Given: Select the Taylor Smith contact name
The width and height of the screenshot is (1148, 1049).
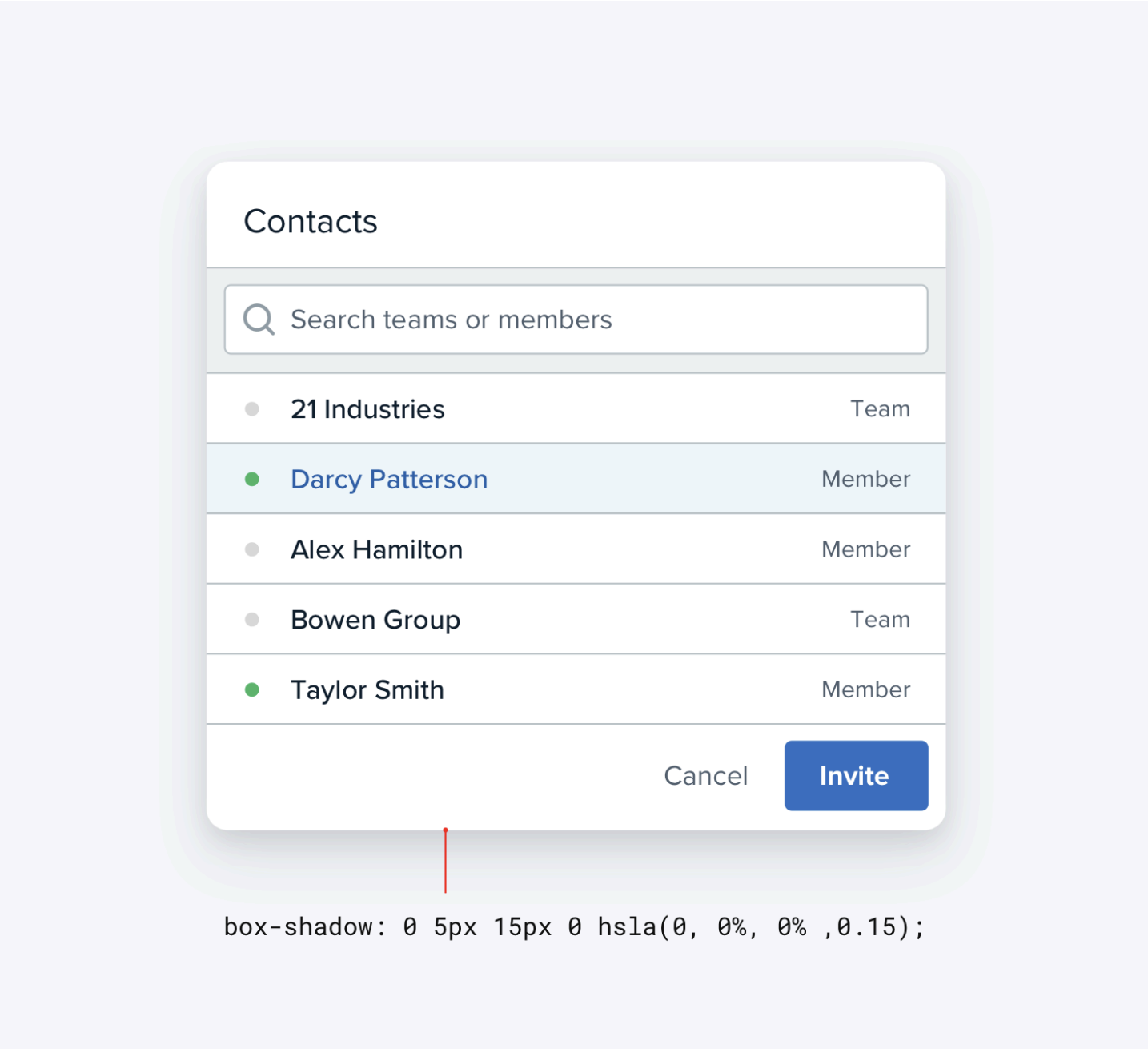Looking at the screenshot, I should click(367, 690).
